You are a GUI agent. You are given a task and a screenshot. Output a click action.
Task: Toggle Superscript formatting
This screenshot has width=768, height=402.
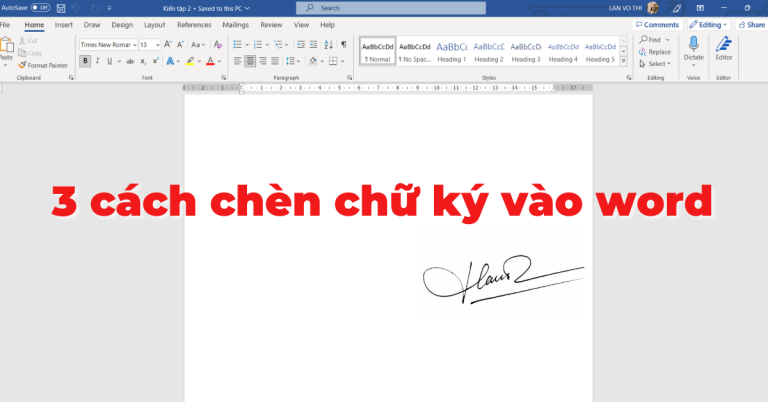point(155,61)
